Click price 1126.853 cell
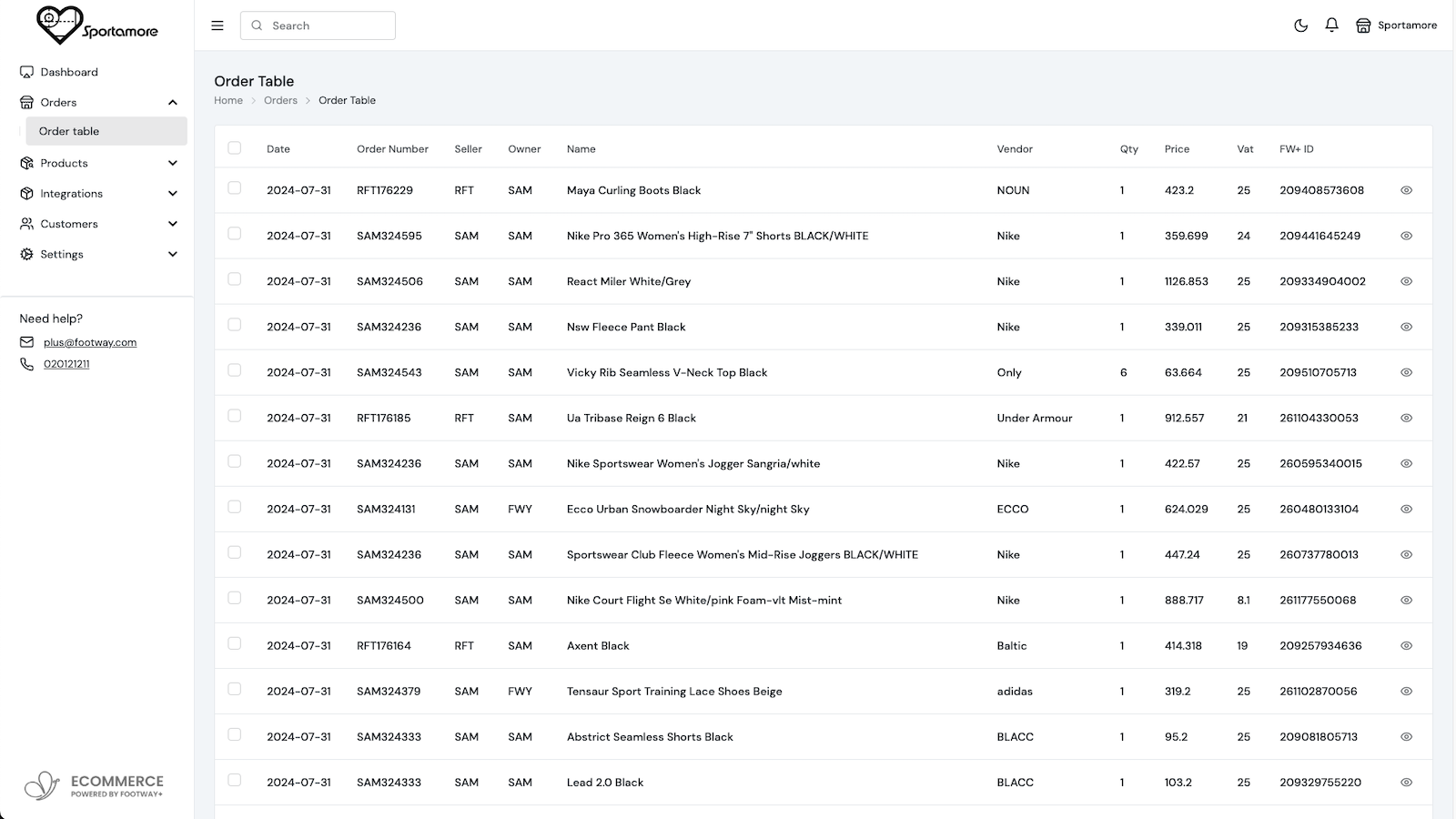 [x=1187, y=281]
